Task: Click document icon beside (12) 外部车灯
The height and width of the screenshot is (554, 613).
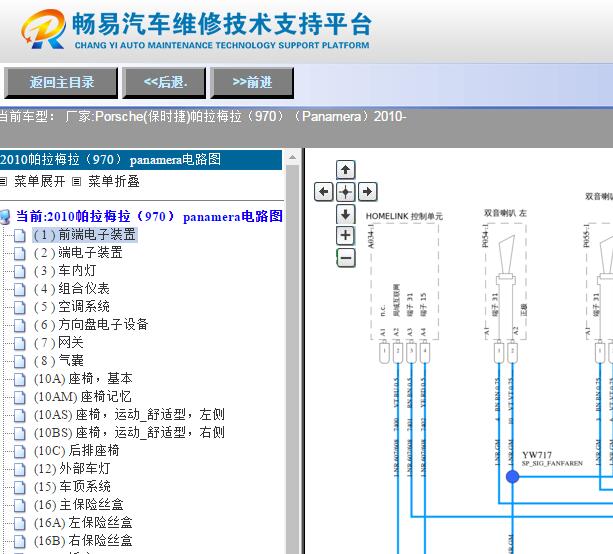Action: tap(20, 469)
